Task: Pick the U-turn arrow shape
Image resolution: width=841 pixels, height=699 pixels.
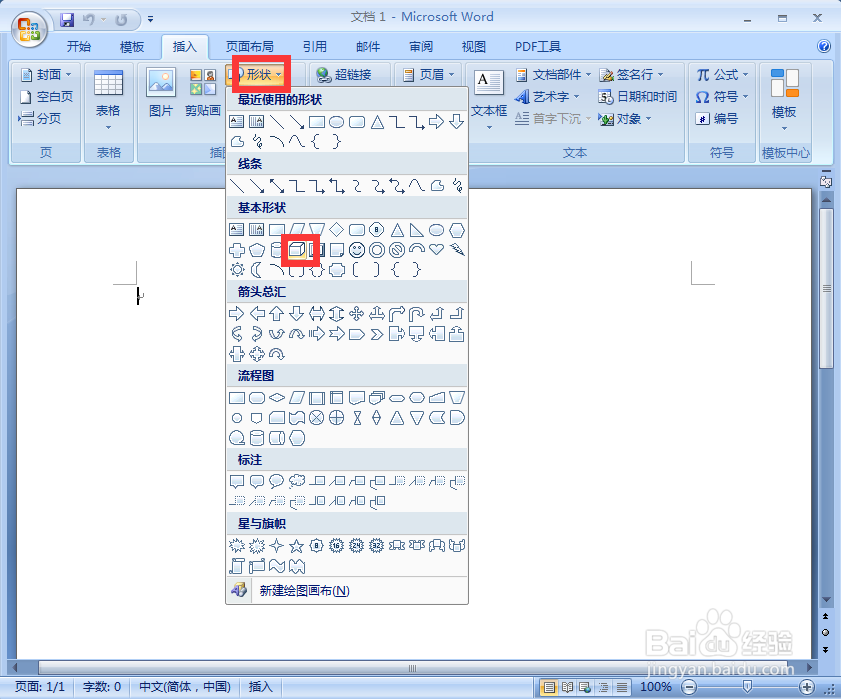Action: (x=417, y=313)
